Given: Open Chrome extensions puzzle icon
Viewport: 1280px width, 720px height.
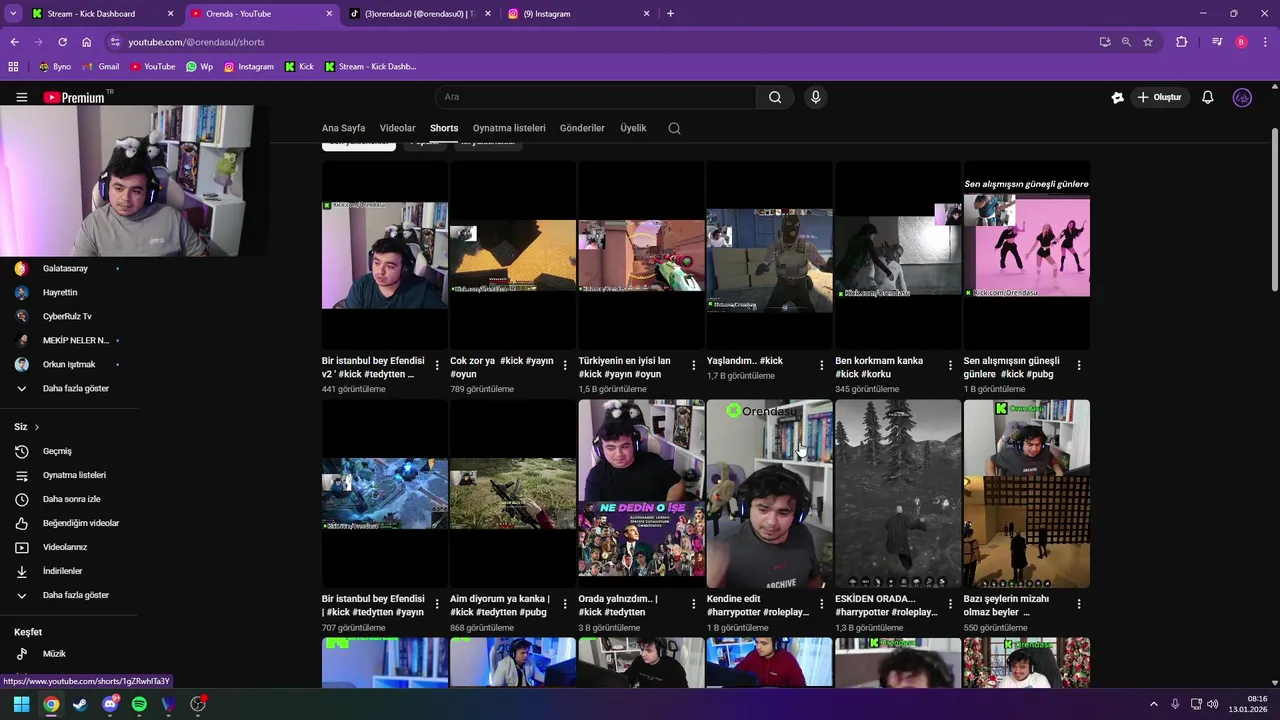Looking at the screenshot, I should (x=1181, y=42).
